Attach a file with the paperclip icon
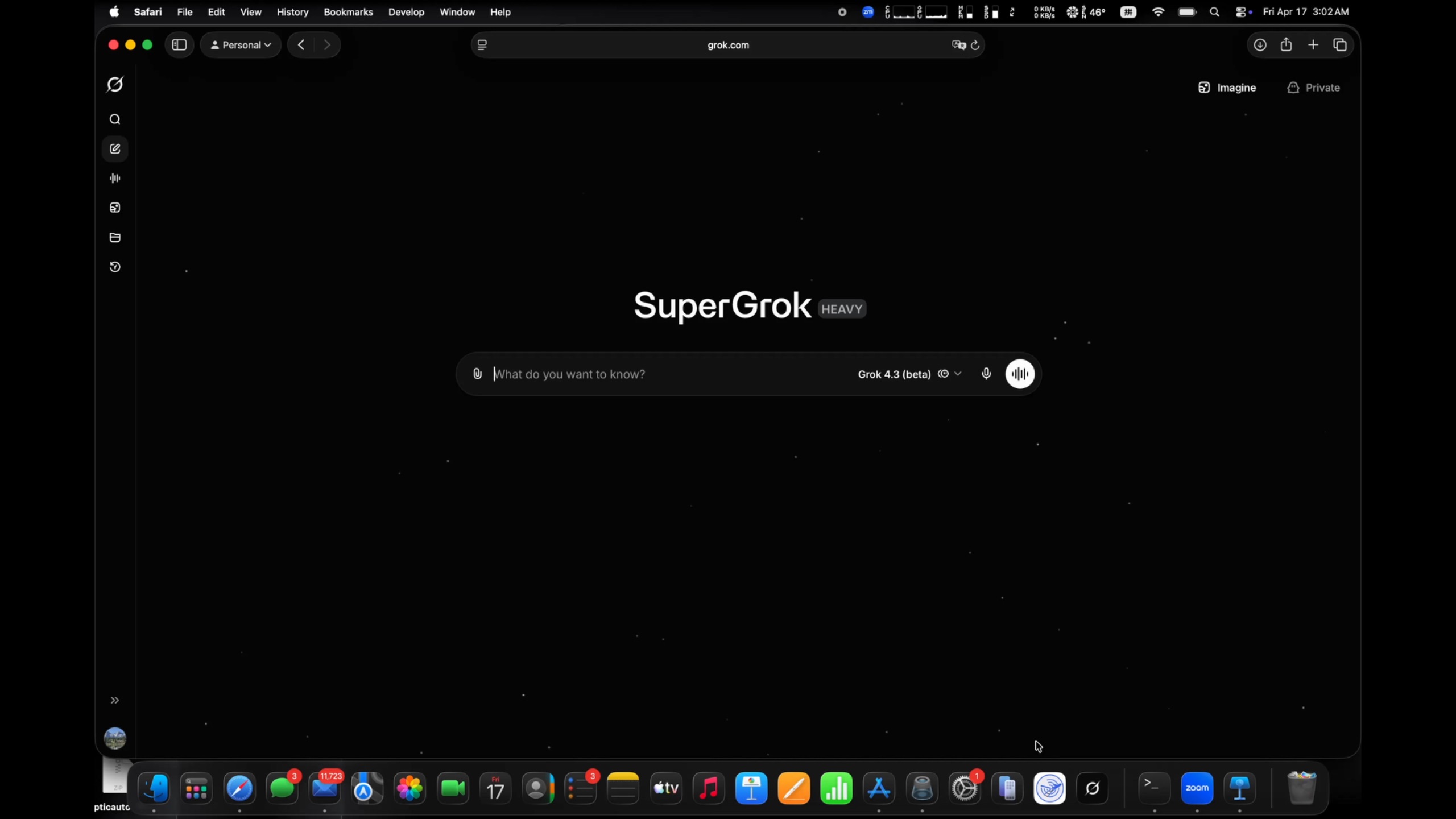The height and width of the screenshot is (819, 1456). click(477, 374)
